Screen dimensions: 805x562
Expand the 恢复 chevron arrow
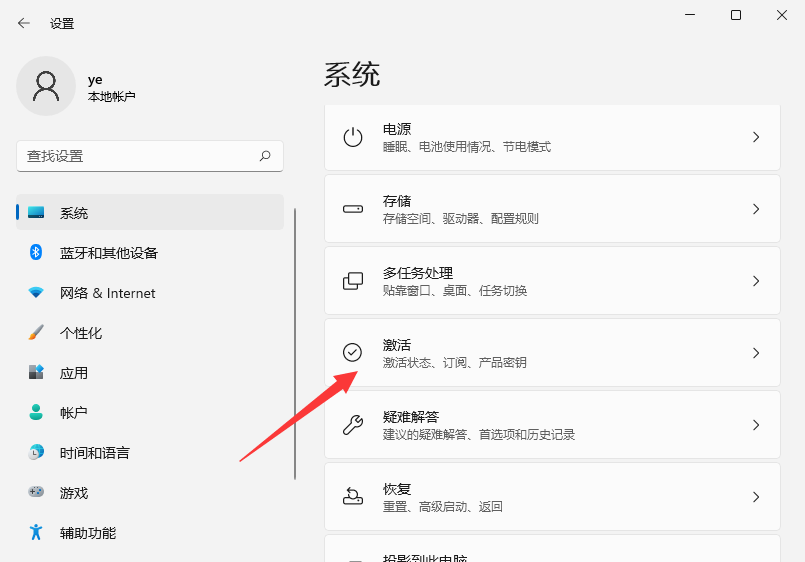coord(756,497)
